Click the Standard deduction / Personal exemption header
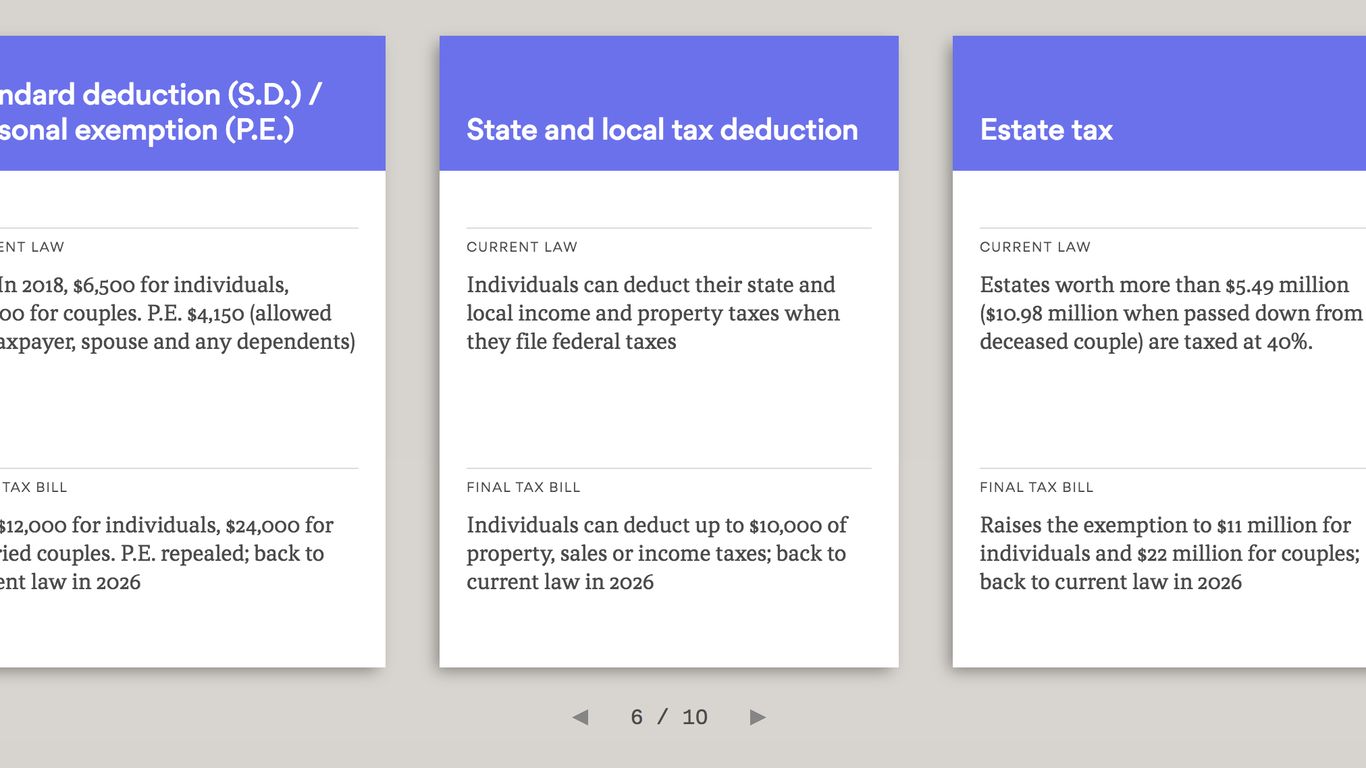Viewport: 1366px width, 768px height. click(x=160, y=111)
